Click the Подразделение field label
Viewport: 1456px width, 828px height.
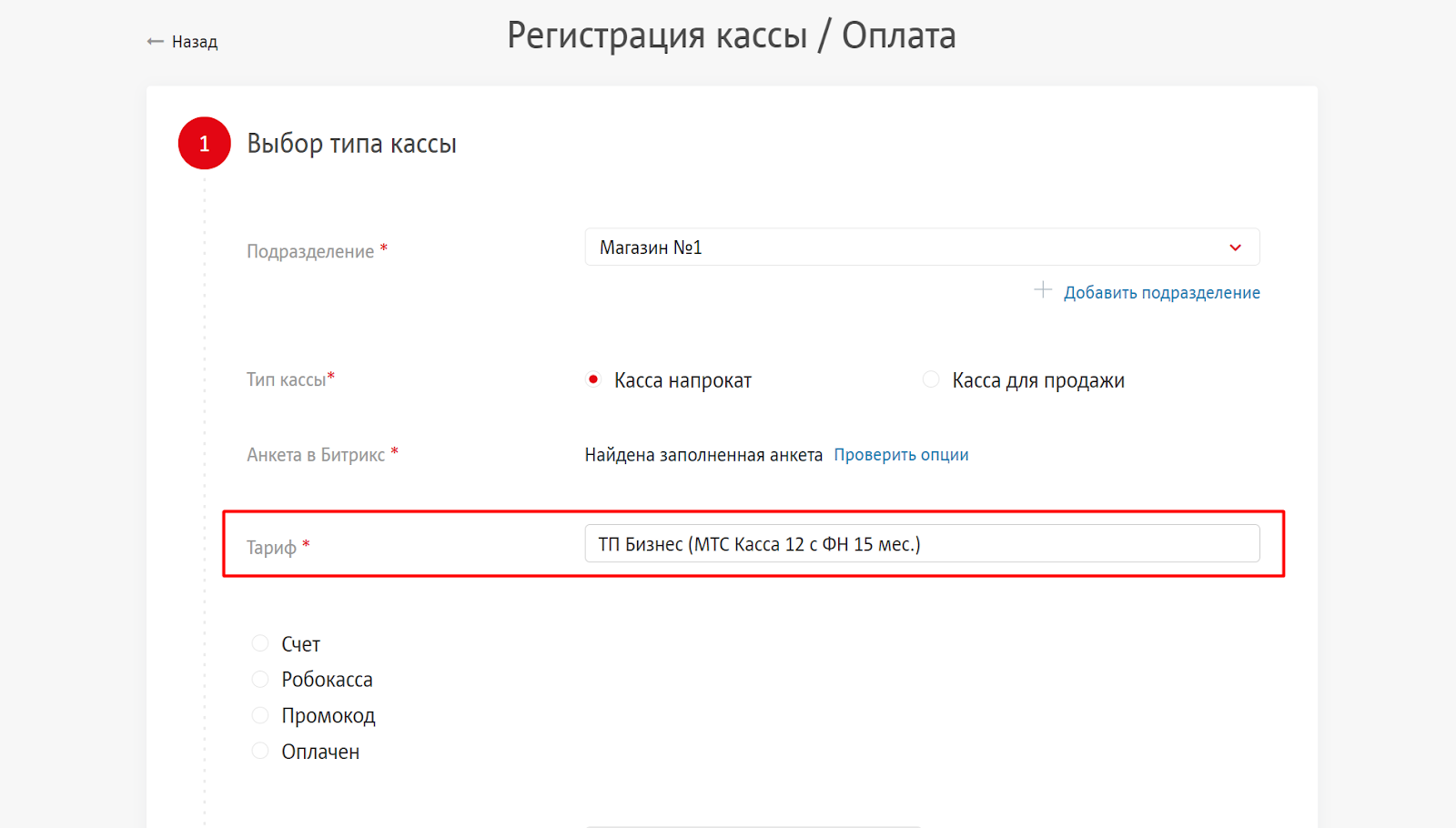tap(310, 251)
